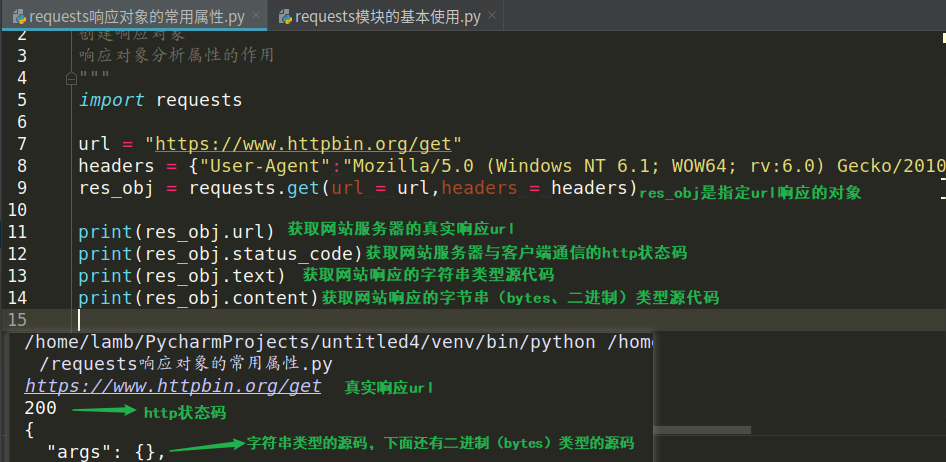Screen dimensions: 946x462
Task: Click the yellow warning marker in the editor stripe
Action: [x=944, y=38]
